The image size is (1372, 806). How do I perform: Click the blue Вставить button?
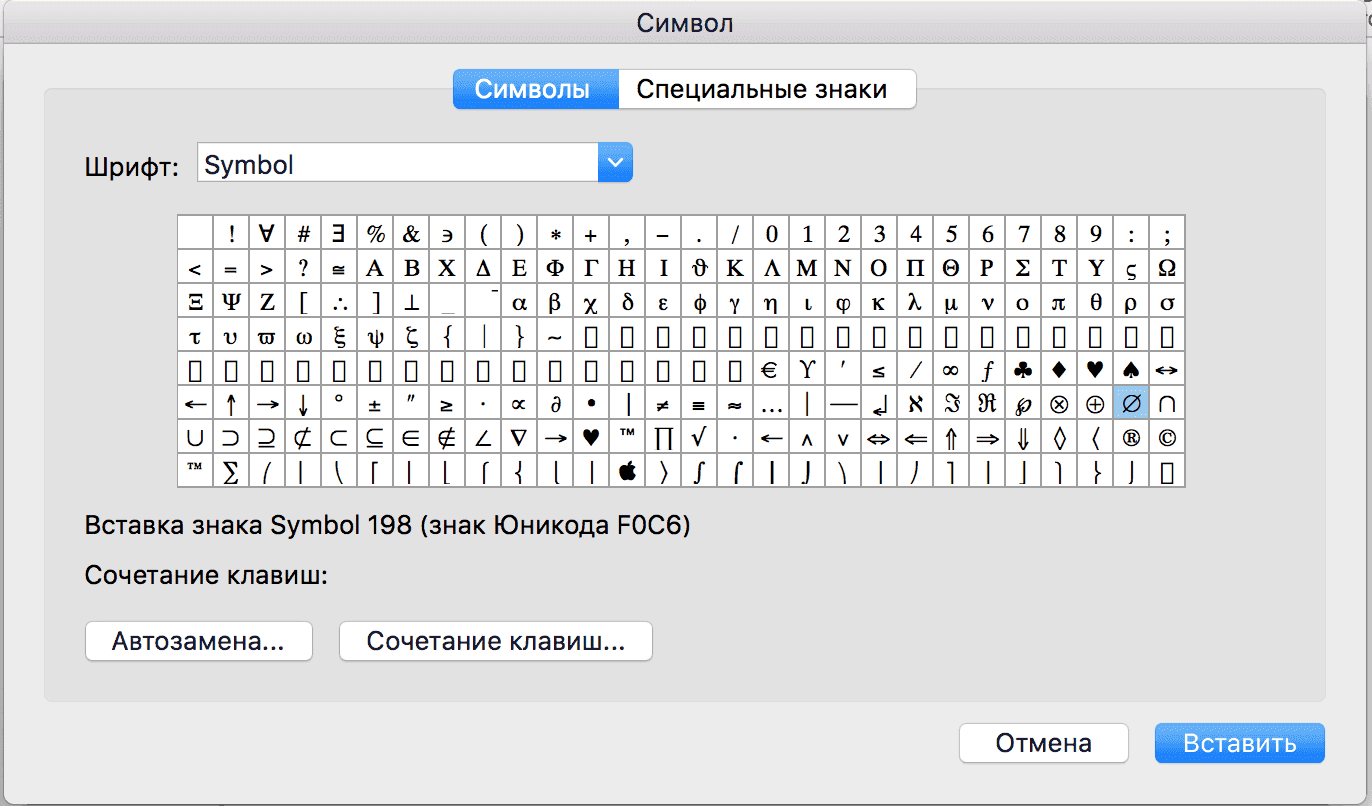pyautogui.click(x=1239, y=743)
